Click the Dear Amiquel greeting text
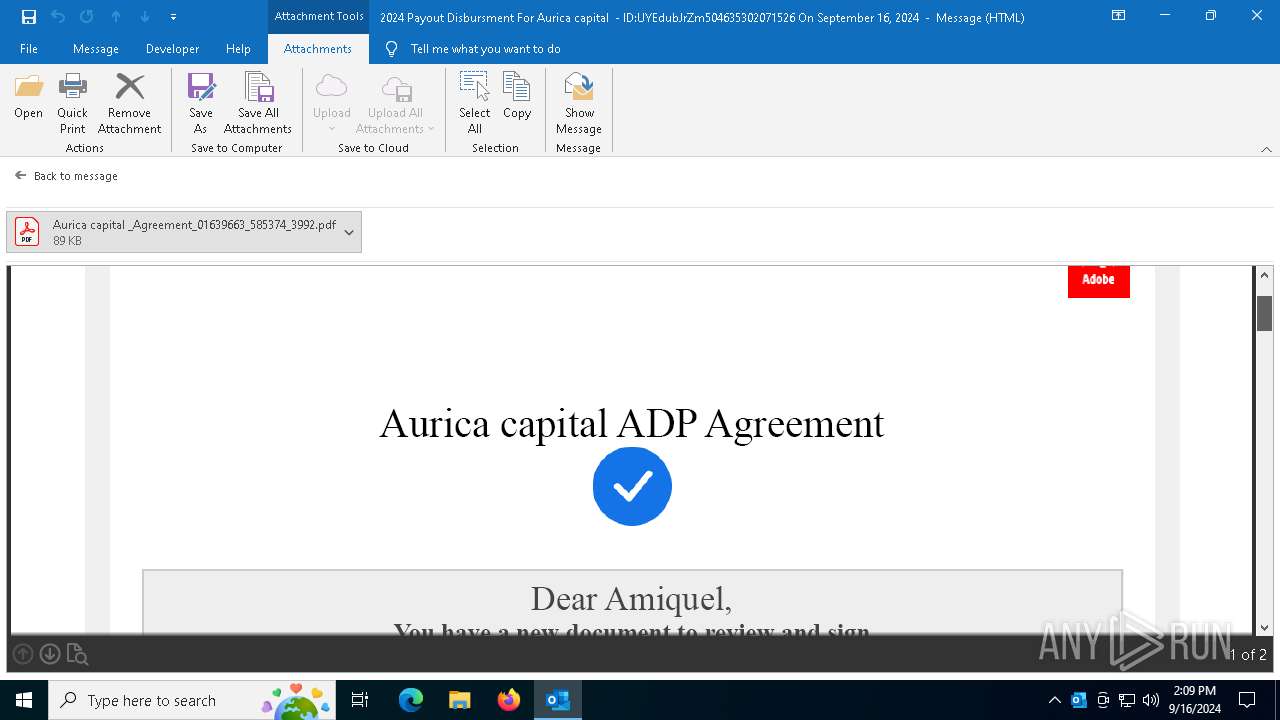This screenshot has height=720, width=1280. tap(631, 599)
